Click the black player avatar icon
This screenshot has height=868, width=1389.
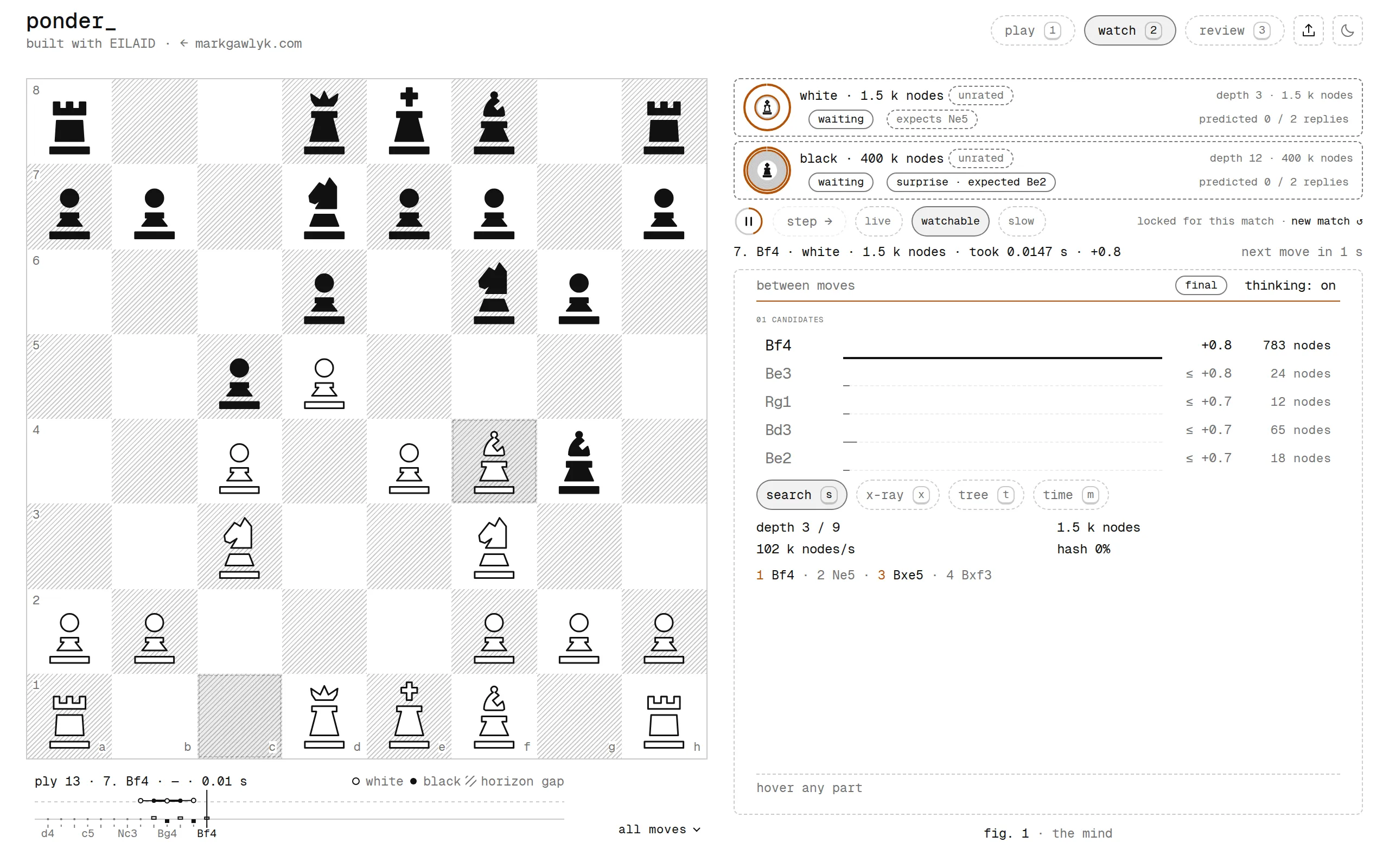[x=767, y=170]
